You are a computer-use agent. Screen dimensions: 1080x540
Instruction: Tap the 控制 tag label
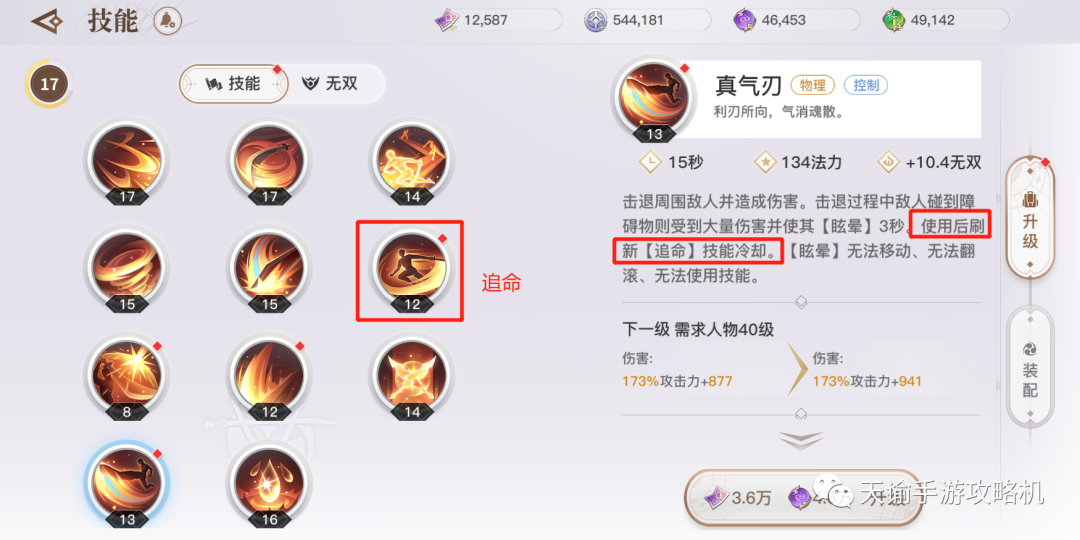pos(866,85)
